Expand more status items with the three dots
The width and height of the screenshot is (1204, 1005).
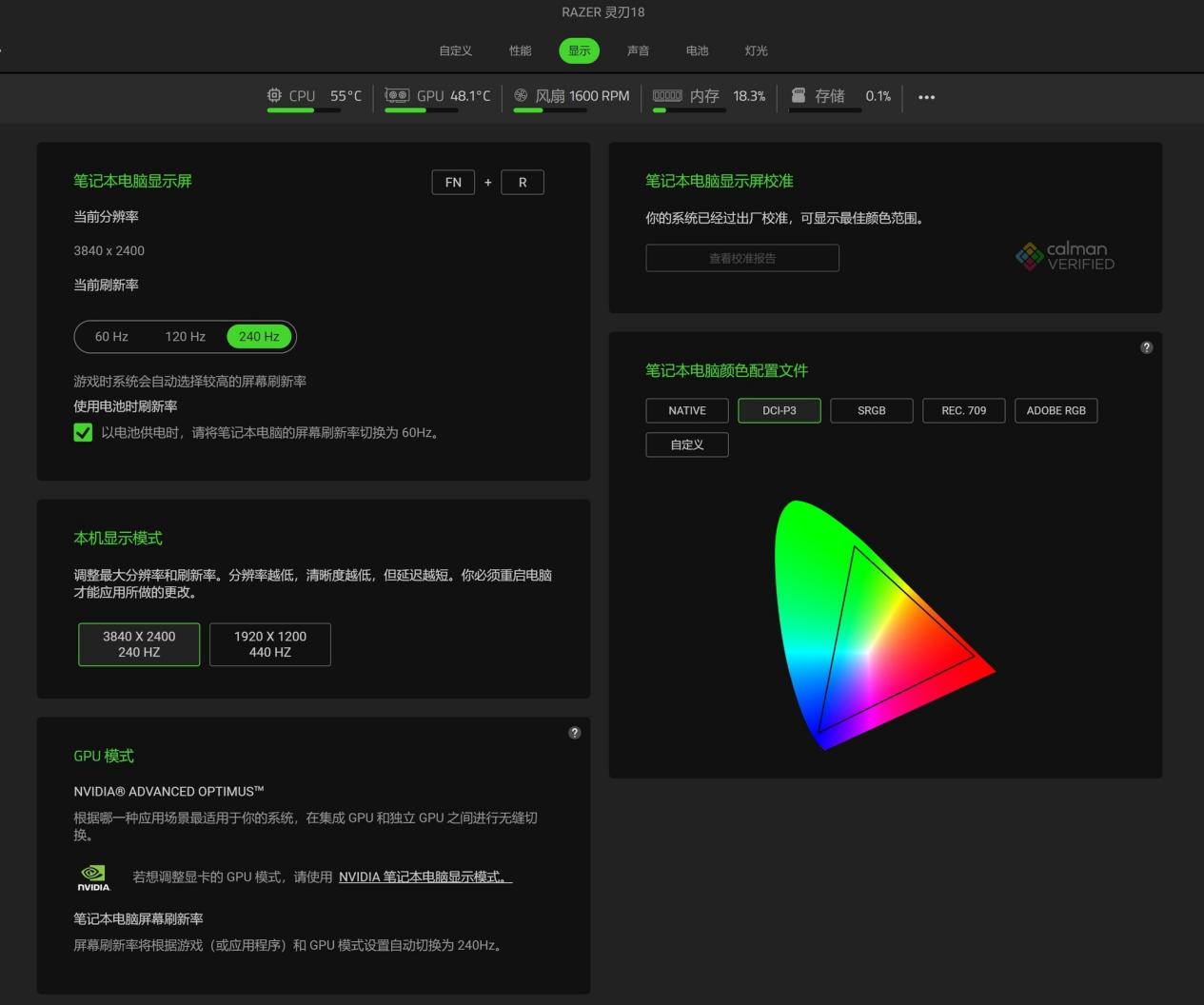(926, 97)
